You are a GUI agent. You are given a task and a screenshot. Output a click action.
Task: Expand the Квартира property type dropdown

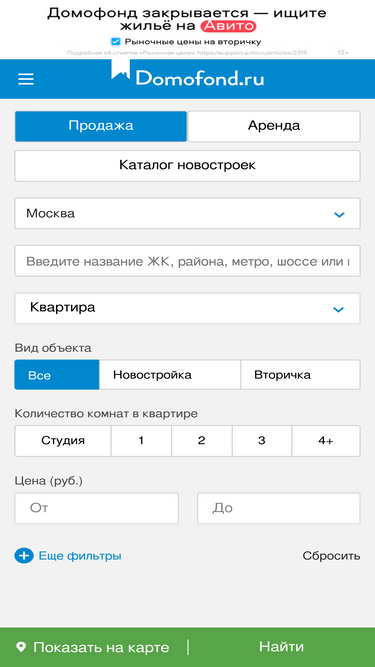coord(188,308)
